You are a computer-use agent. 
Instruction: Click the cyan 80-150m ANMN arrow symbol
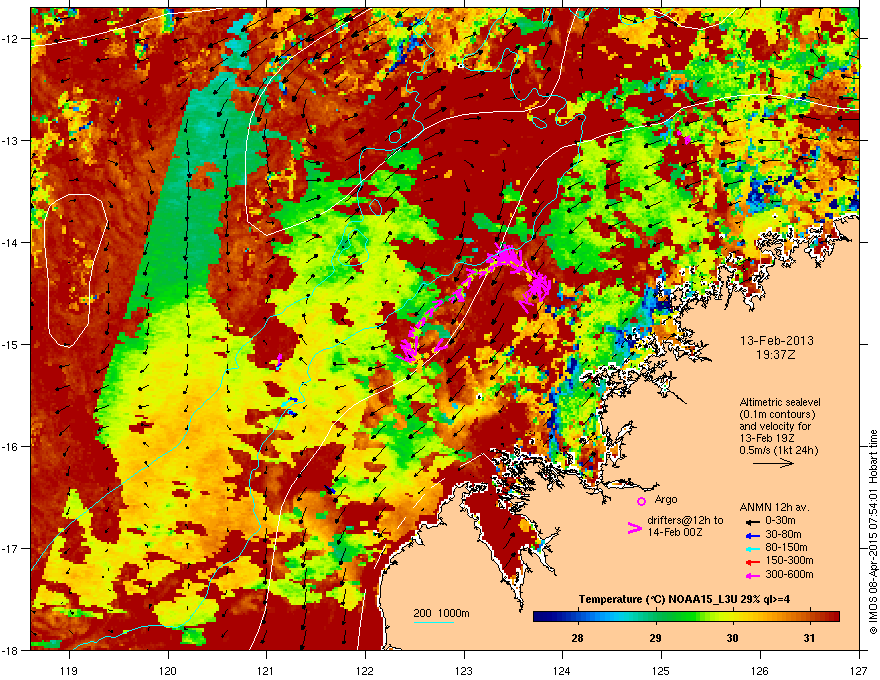click(x=751, y=548)
